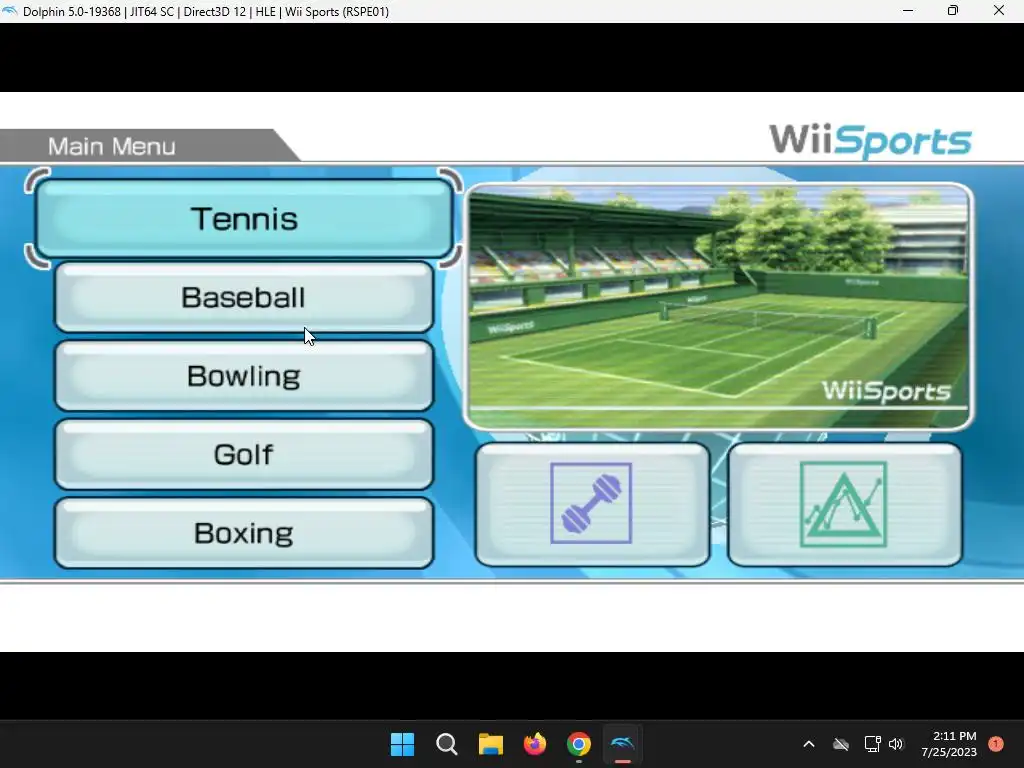Click the Dolphin icon in title bar
This screenshot has width=1024, height=768.
tap(10, 11)
